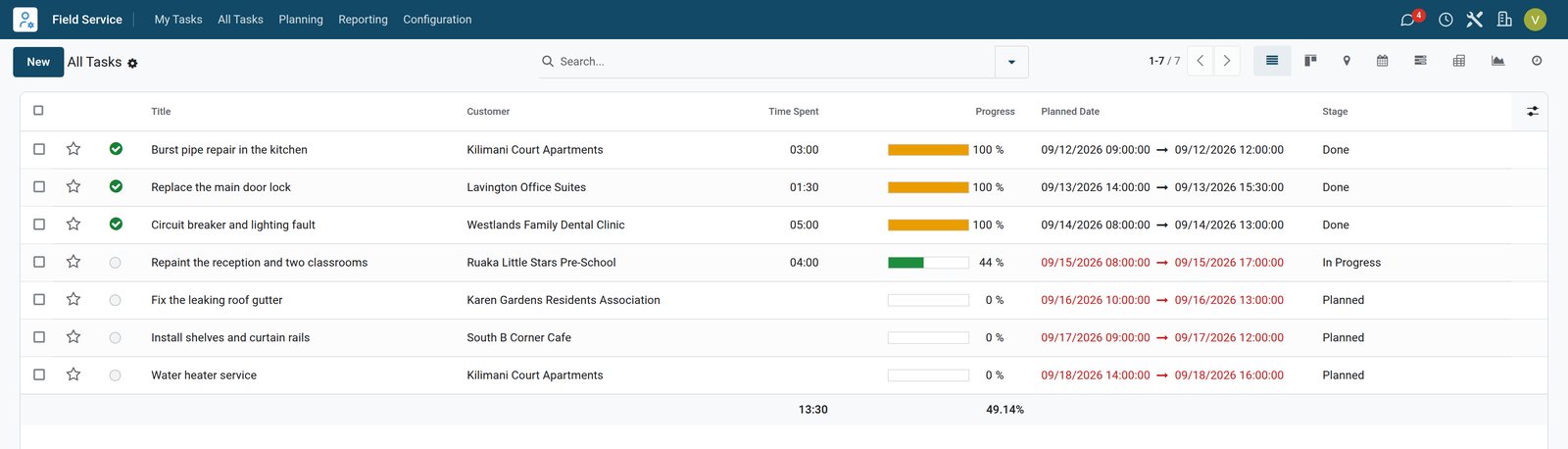1568x449 pixels.
Task: Check the Install shelves row checkbox
Action: coord(39,337)
